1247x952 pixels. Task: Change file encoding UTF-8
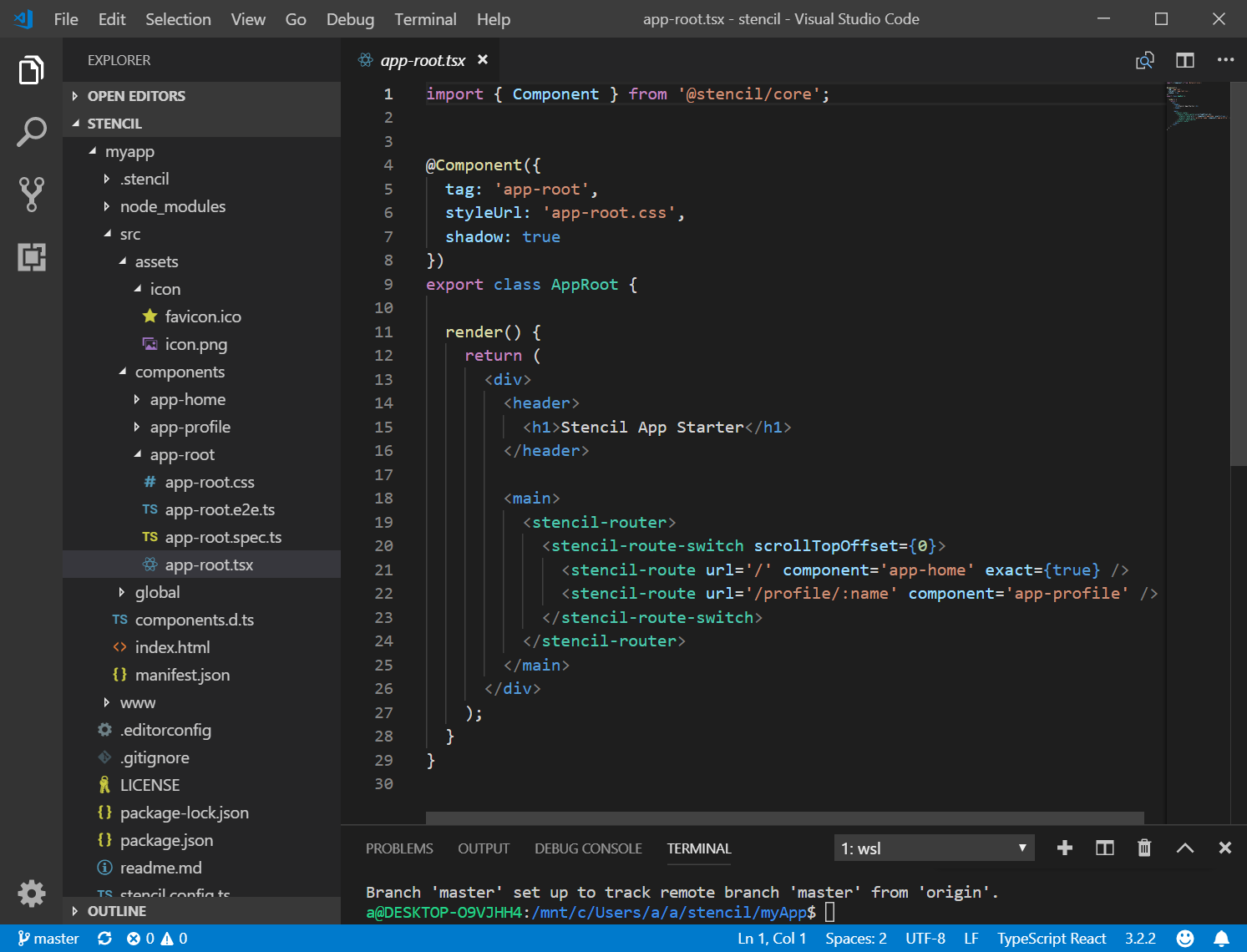click(x=925, y=939)
